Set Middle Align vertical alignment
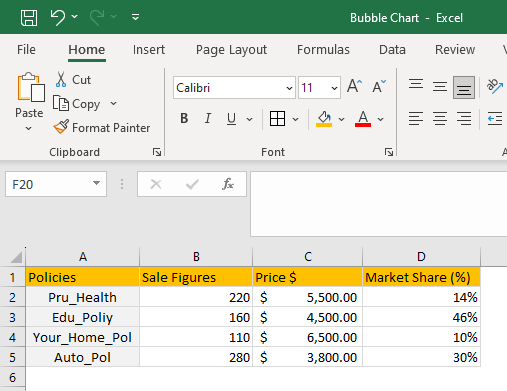 pyautogui.click(x=440, y=87)
